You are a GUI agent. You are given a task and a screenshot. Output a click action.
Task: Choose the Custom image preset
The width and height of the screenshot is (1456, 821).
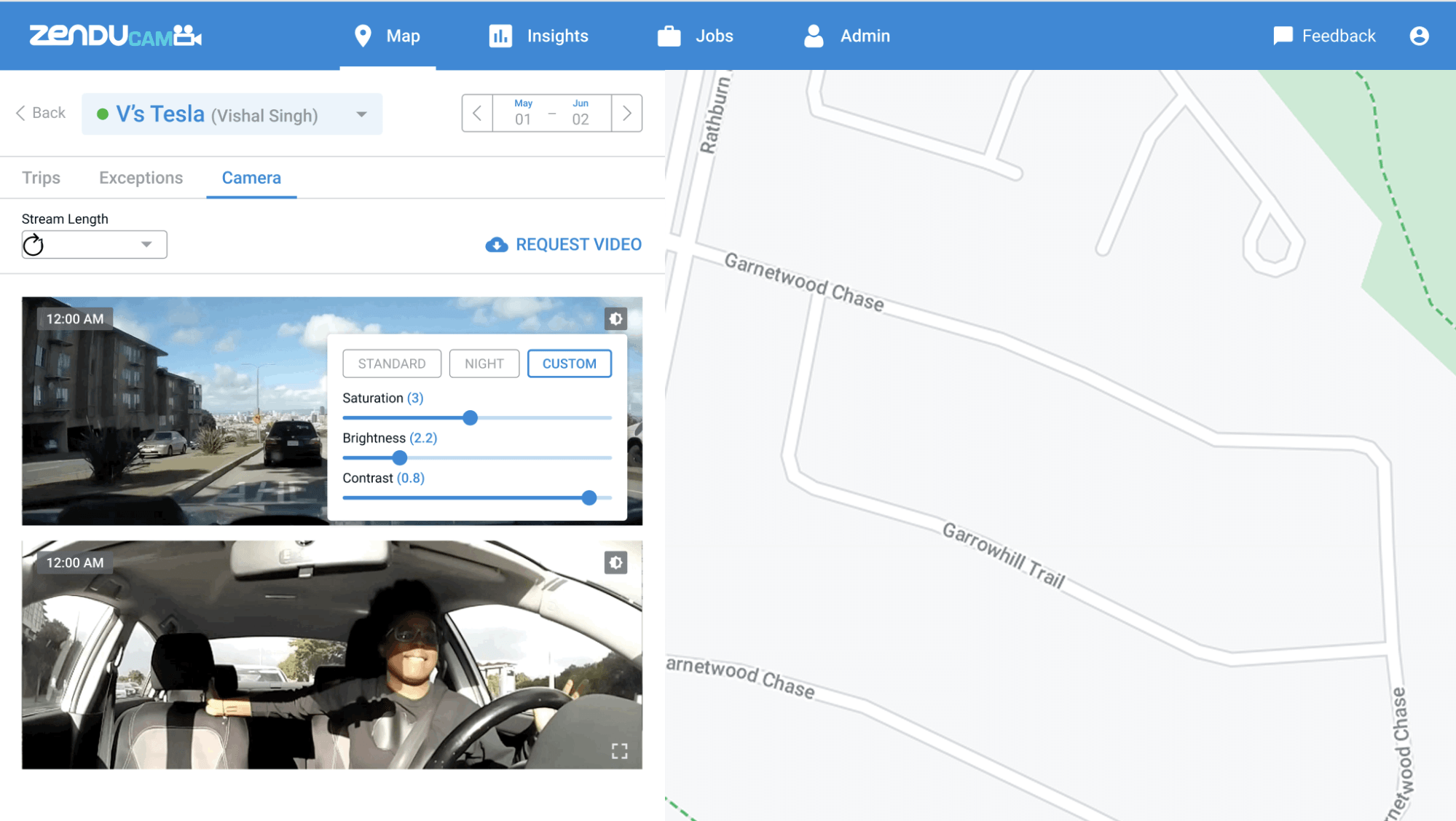point(570,364)
